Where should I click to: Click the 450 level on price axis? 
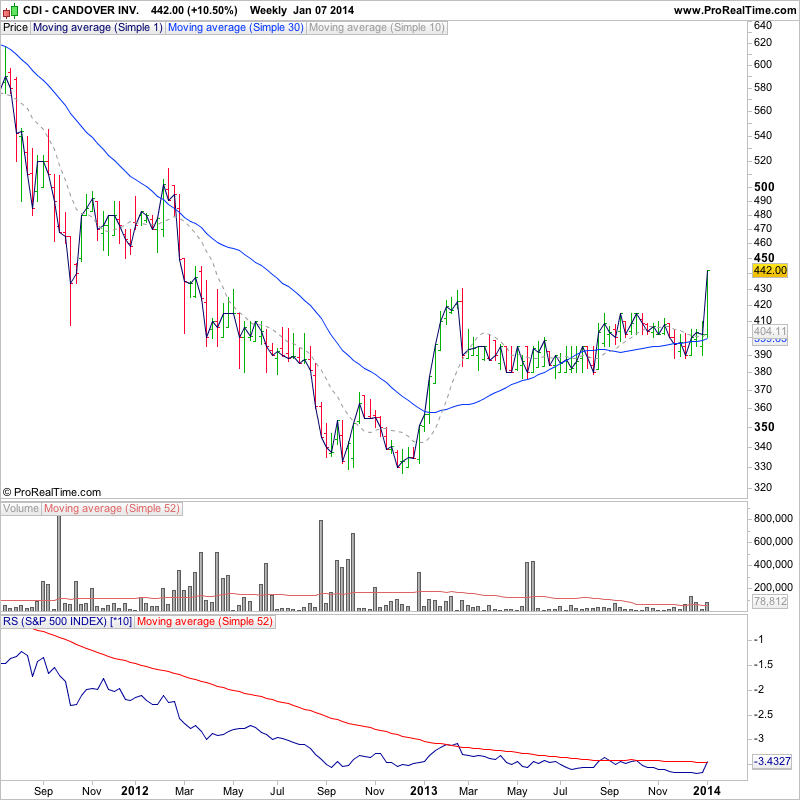coord(764,258)
